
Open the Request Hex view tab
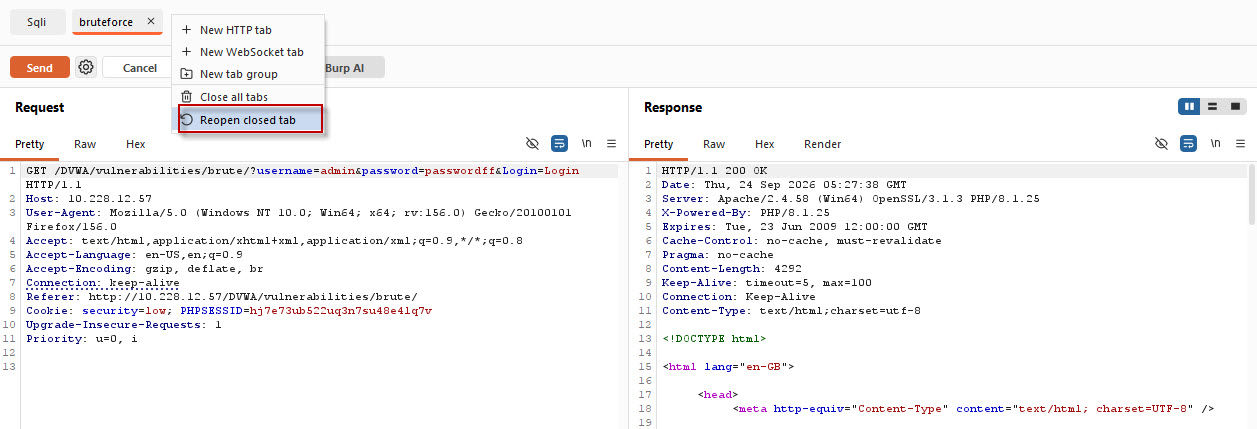[136, 144]
